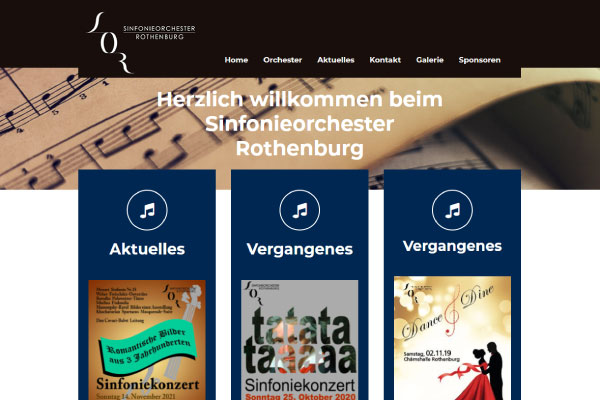Open the tatata taaaaa Sinfoniekonzert poster
Image resolution: width=600 pixels, height=400 pixels.
coord(300,340)
